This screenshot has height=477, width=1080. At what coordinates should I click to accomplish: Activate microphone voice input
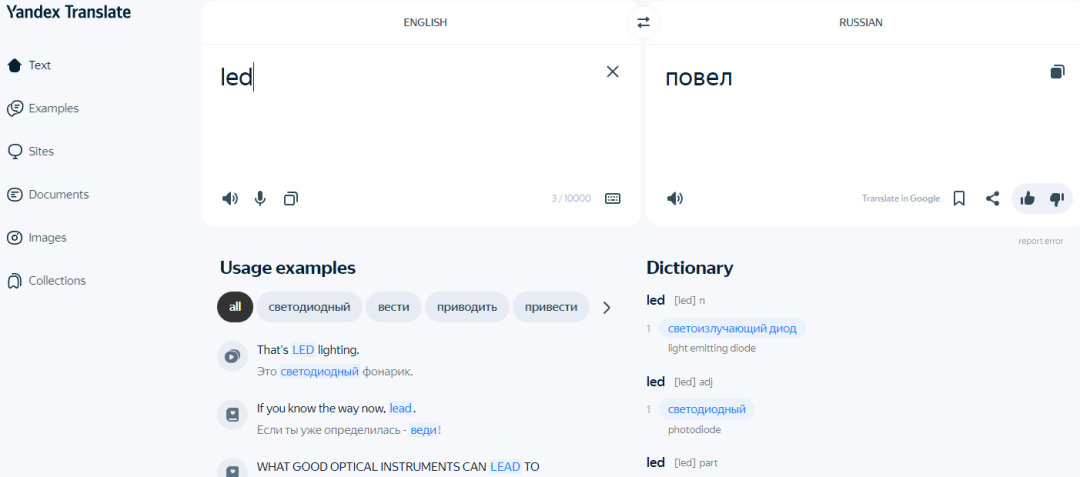[x=260, y=199]
